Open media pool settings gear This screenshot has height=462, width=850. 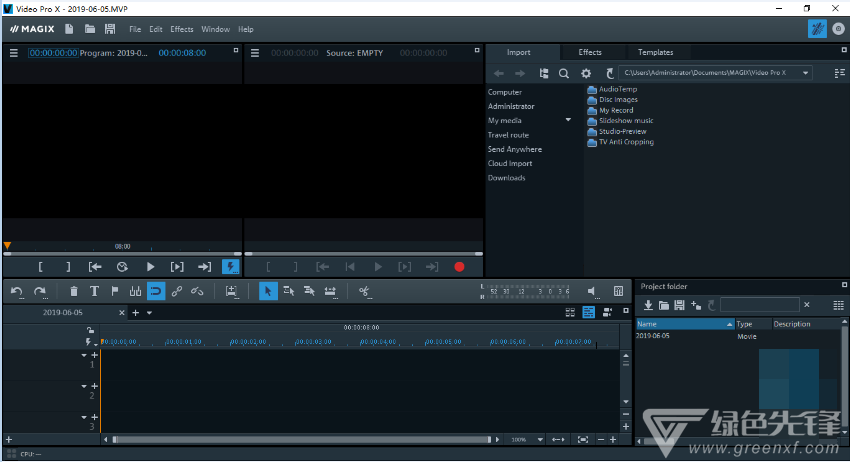coord(586,73)
